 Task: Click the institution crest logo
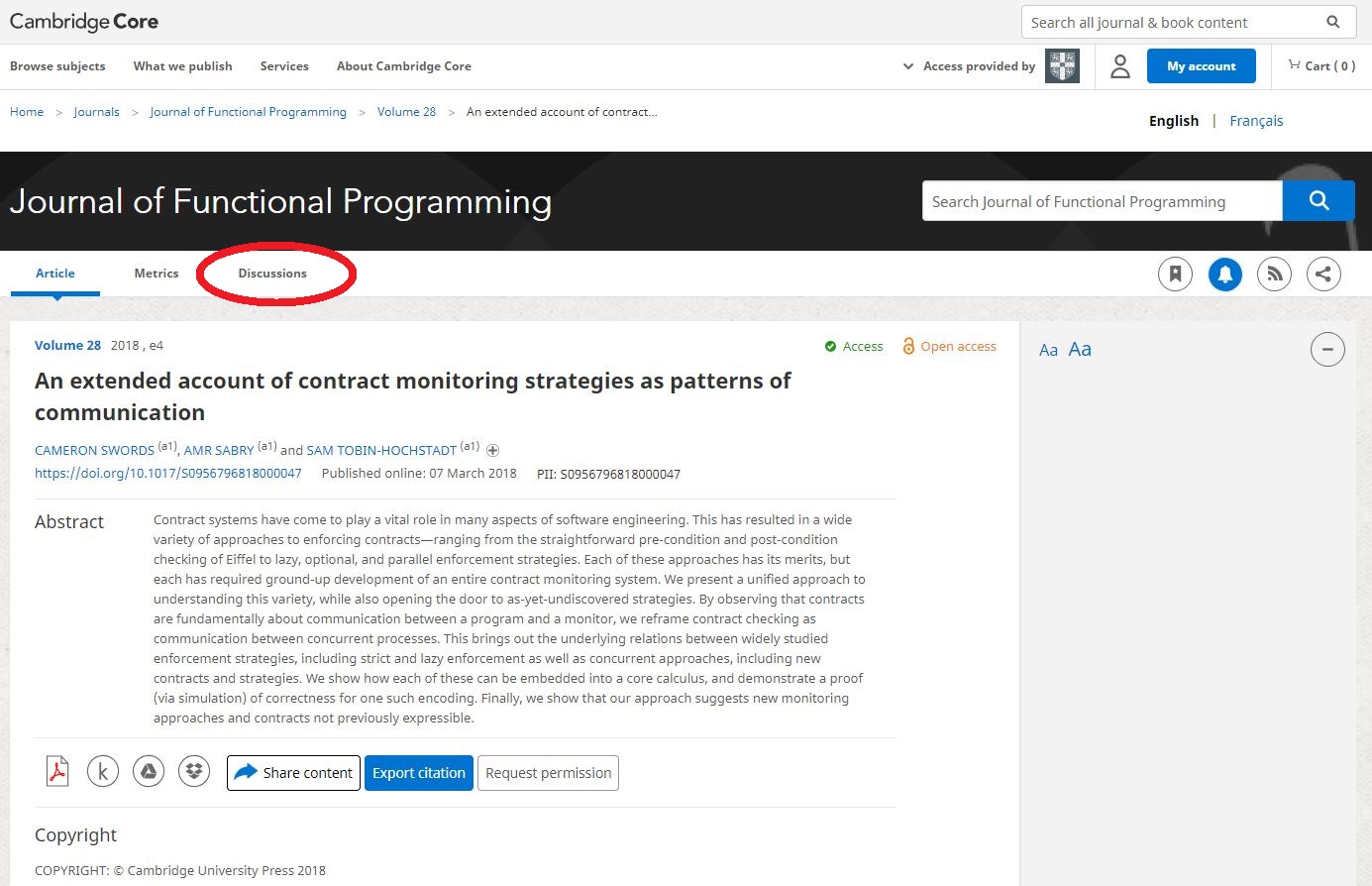(x=1063, y=66)
